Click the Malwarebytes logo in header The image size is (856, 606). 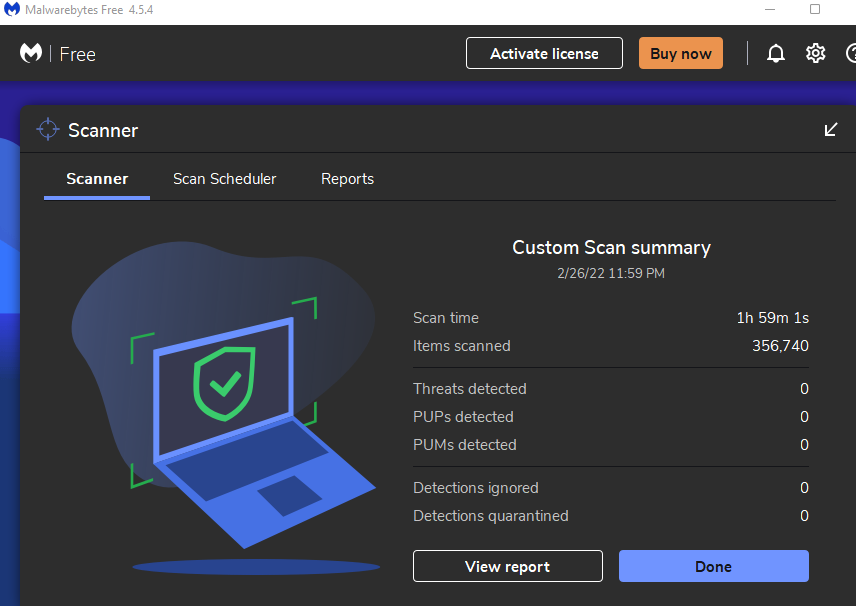[x=31, y=53]
